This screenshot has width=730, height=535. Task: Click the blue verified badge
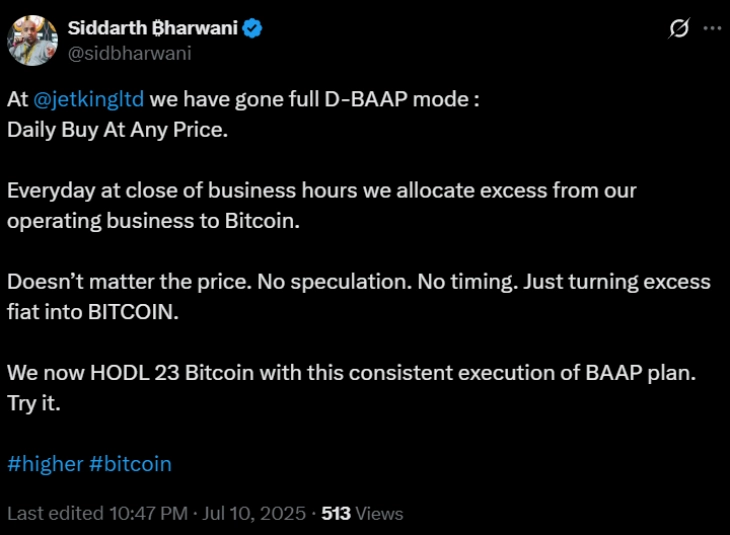pyautogui.click(x=253, y=29)
